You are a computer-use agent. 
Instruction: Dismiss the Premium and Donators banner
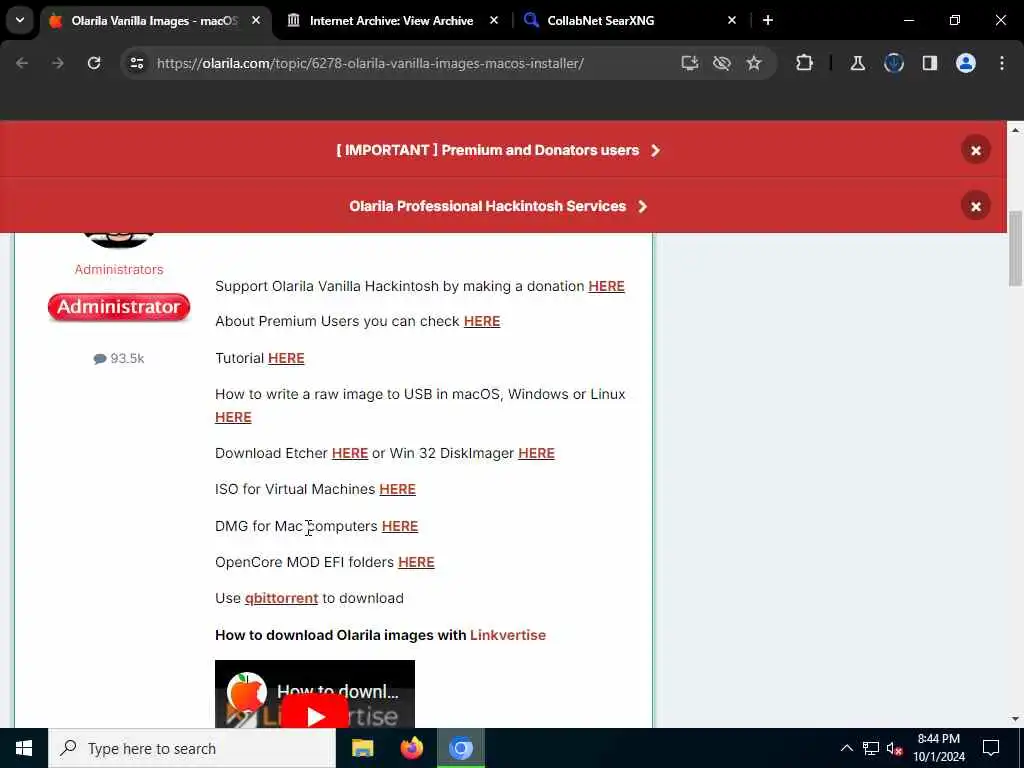[x=976, y=150]
